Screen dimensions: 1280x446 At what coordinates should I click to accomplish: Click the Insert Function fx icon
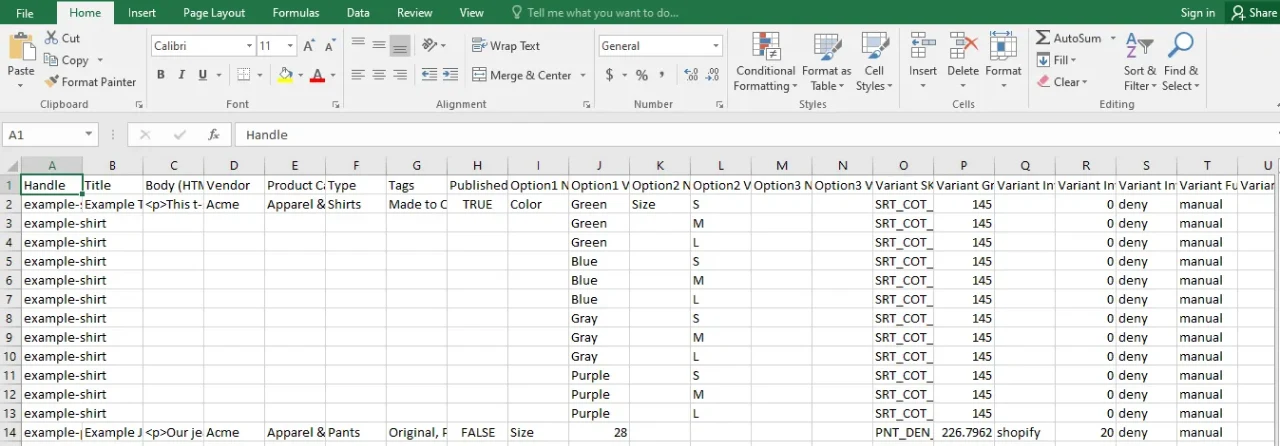213,134
